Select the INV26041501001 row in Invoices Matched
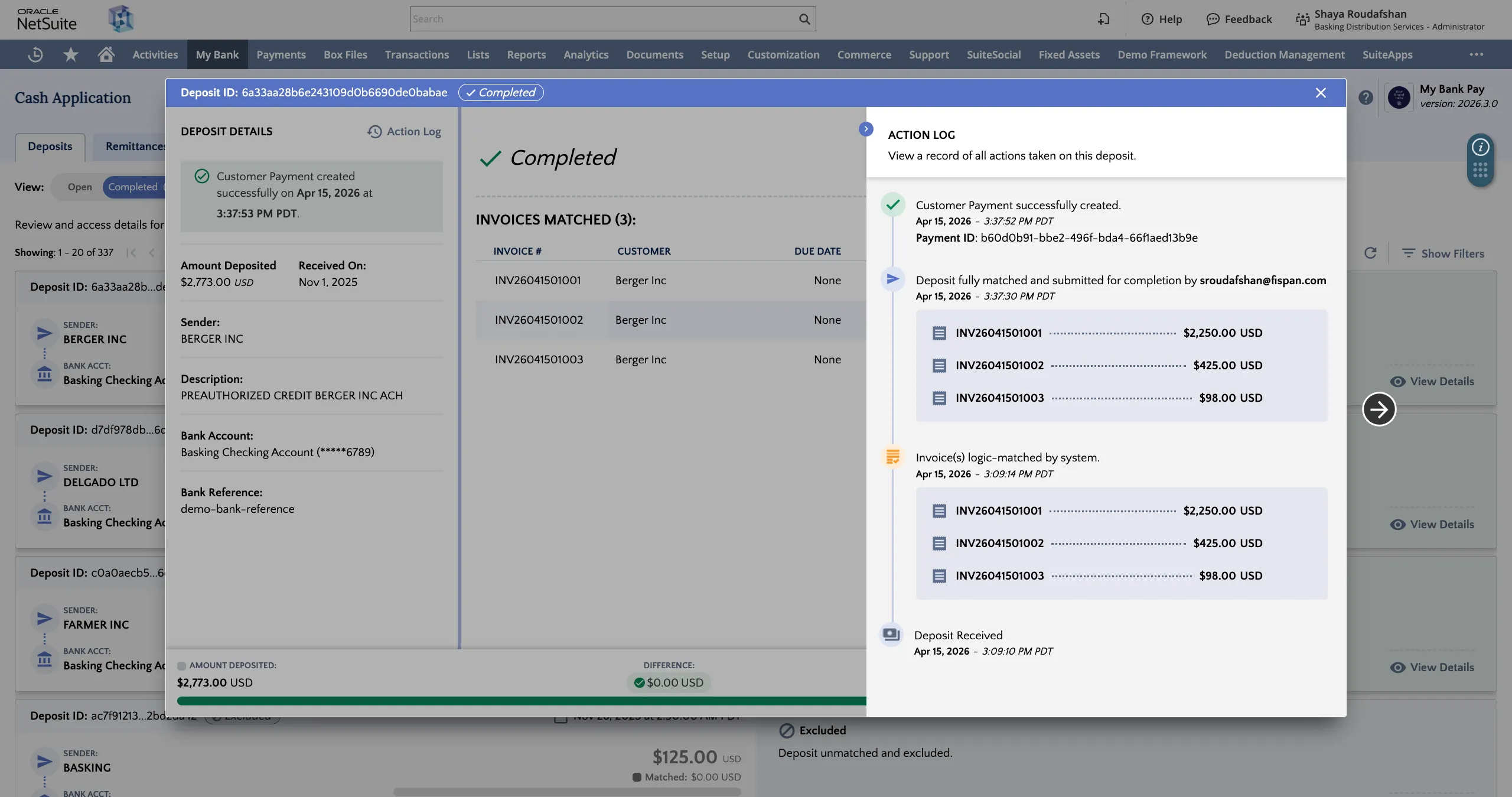 [x=671, y=280]
